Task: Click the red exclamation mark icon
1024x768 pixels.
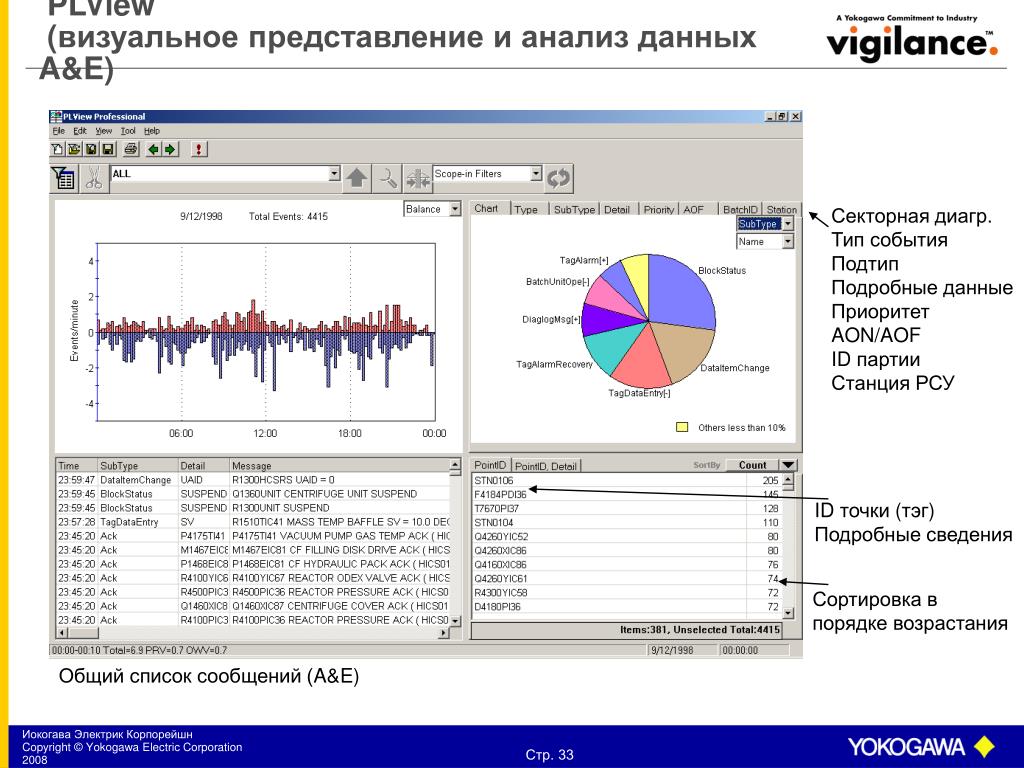Action: coord(199,150)
